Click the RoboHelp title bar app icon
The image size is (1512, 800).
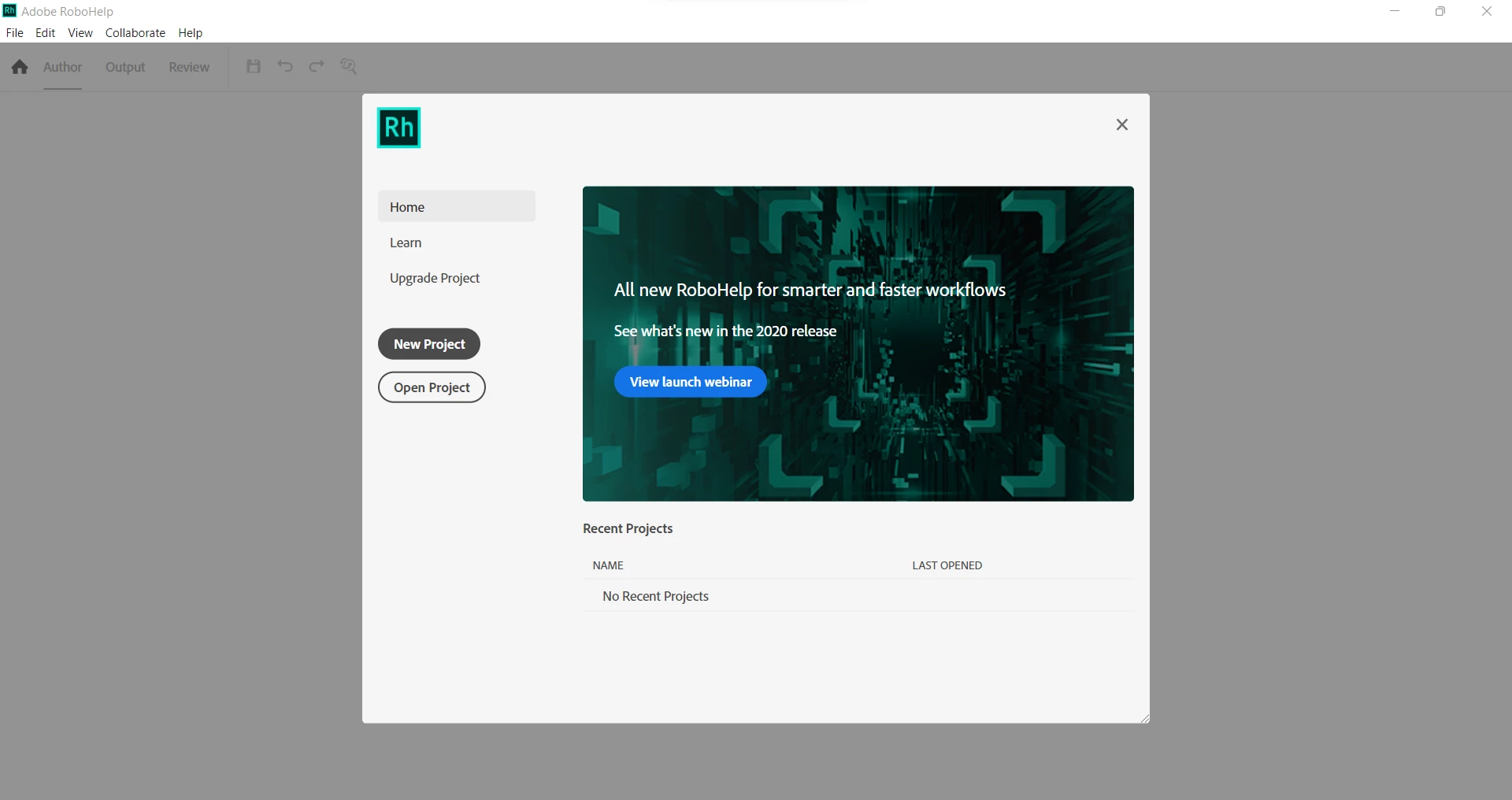(x=9, y=10)
